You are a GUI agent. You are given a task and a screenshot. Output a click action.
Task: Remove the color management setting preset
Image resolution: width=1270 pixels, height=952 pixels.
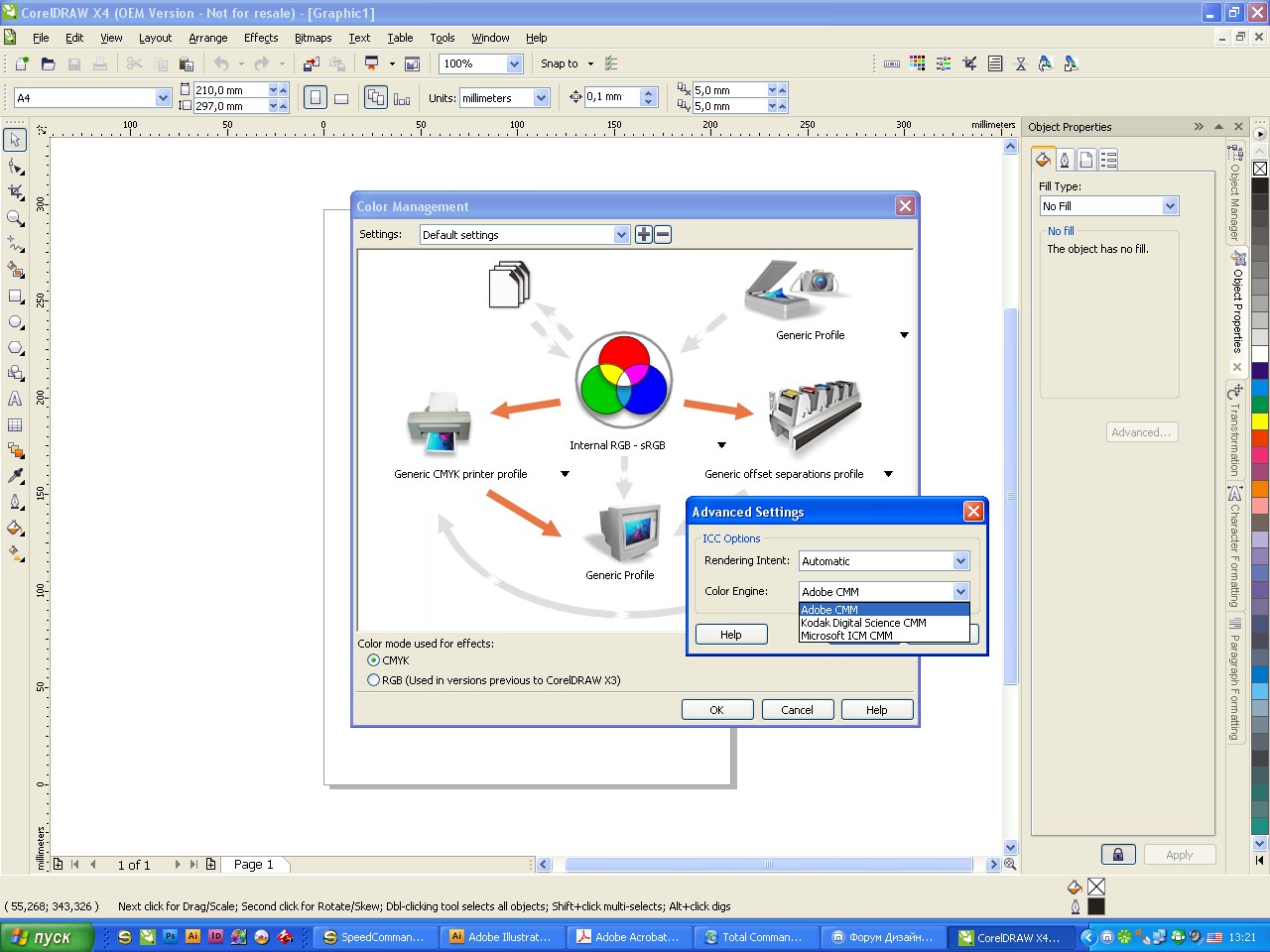click(663, 235)
